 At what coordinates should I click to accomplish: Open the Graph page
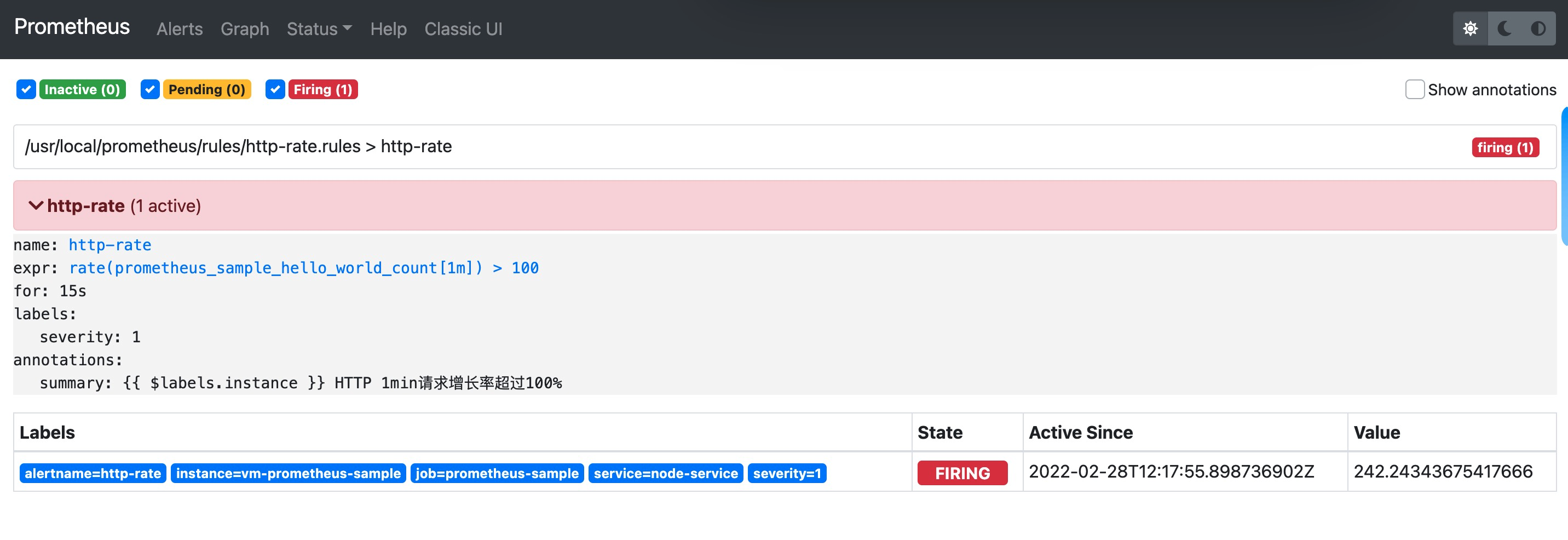click(x=245, y=28)
